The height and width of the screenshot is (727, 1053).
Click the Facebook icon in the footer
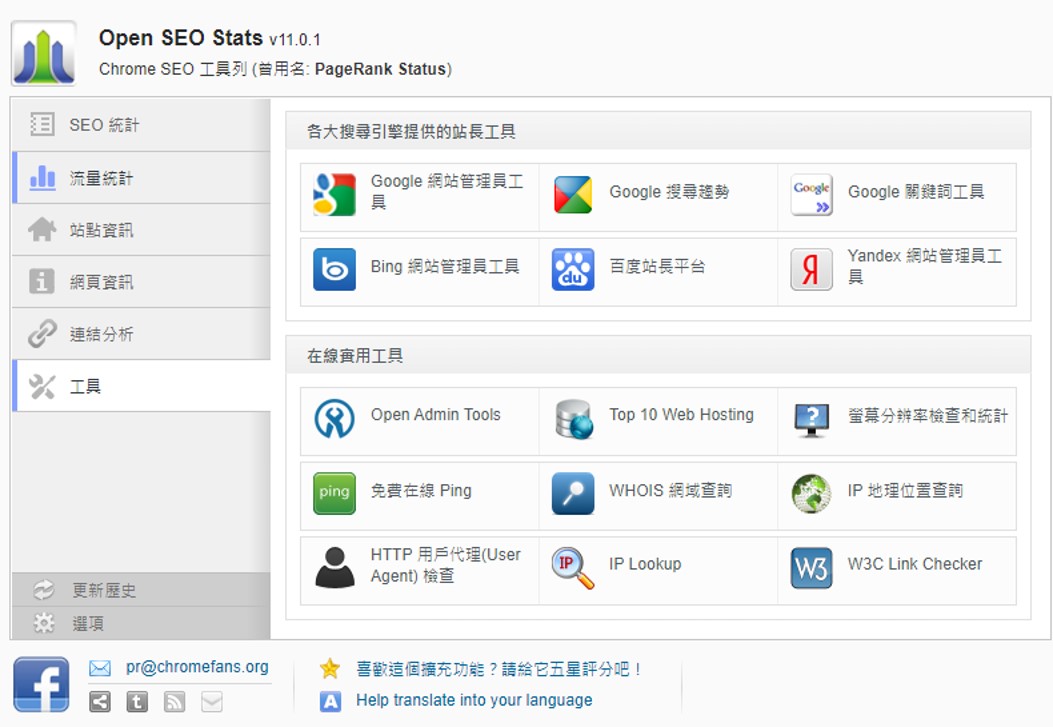point(41,684)
